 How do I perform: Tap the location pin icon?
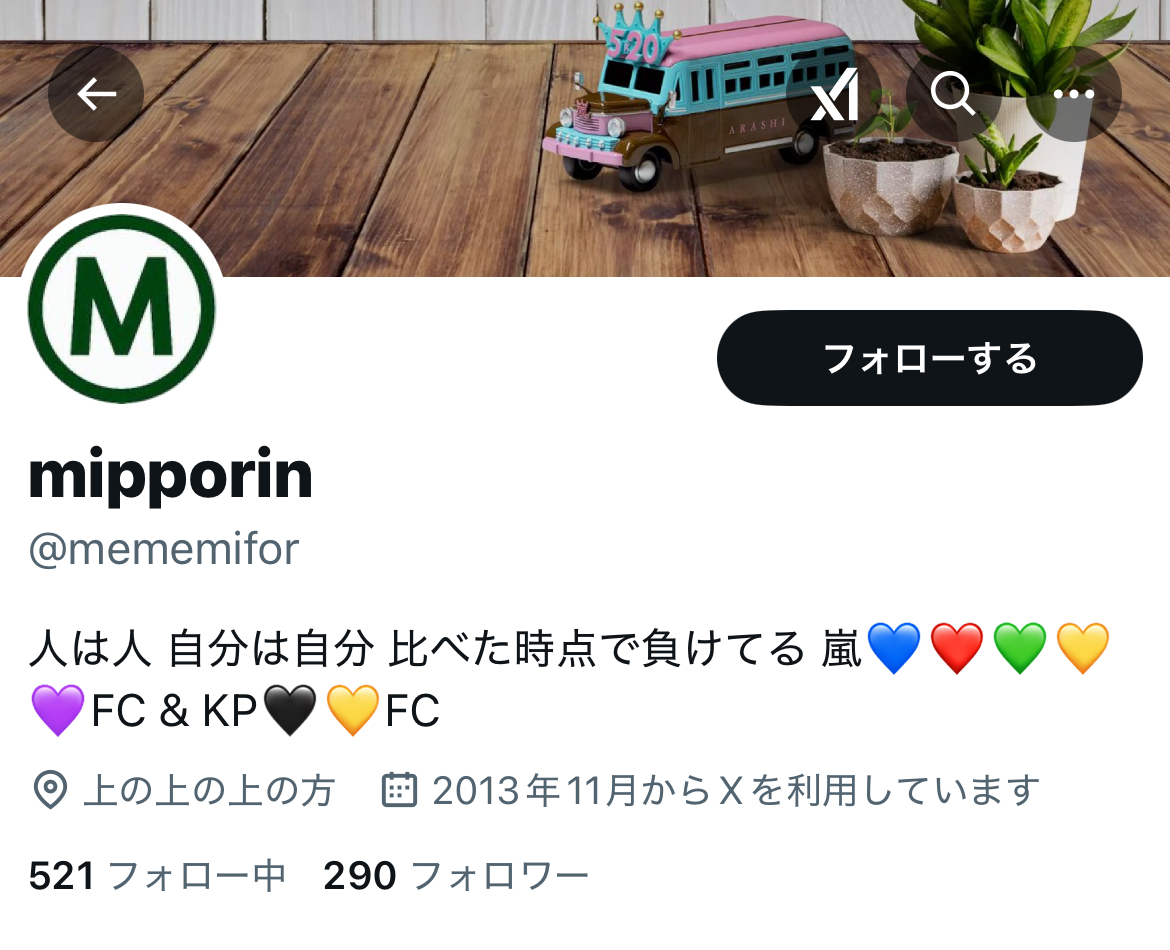(x=51, y=790)
